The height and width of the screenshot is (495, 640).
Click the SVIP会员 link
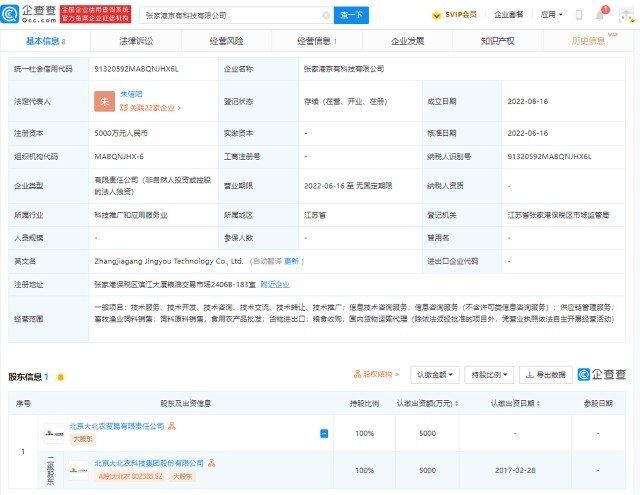point(461,15)
